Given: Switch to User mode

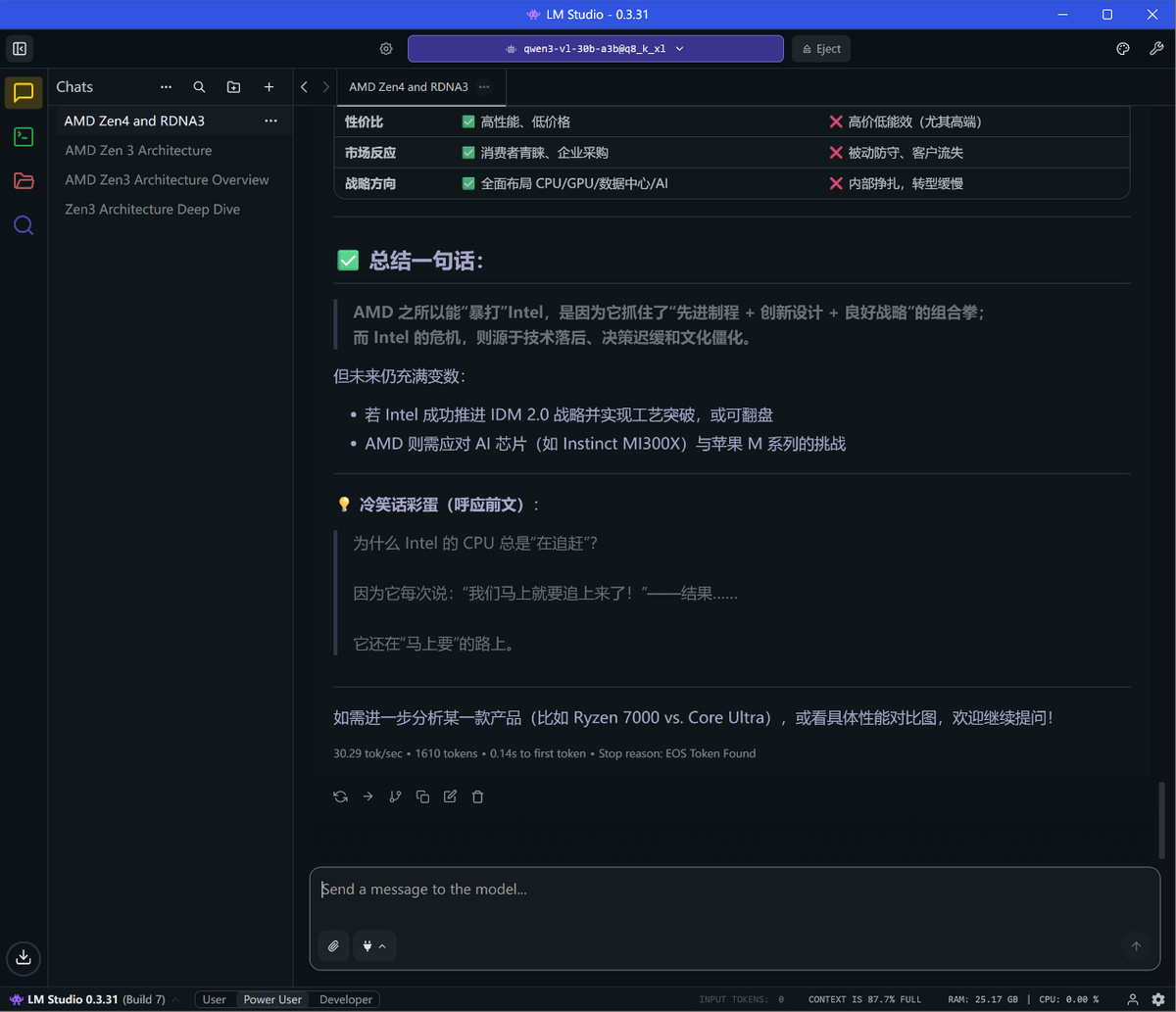Looking at the screenshot, I should 214,999.
